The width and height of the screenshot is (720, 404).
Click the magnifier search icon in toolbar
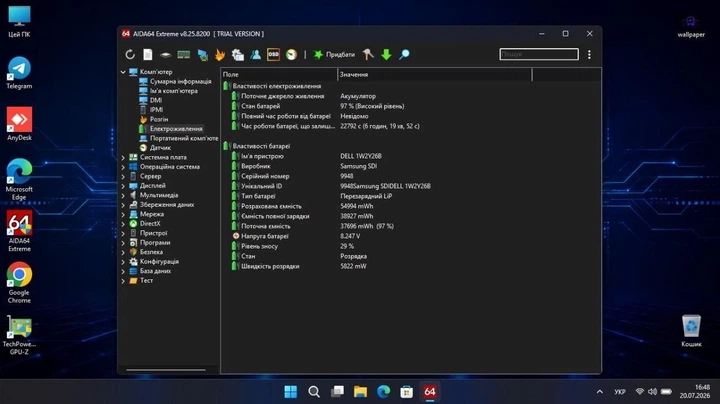404,55
